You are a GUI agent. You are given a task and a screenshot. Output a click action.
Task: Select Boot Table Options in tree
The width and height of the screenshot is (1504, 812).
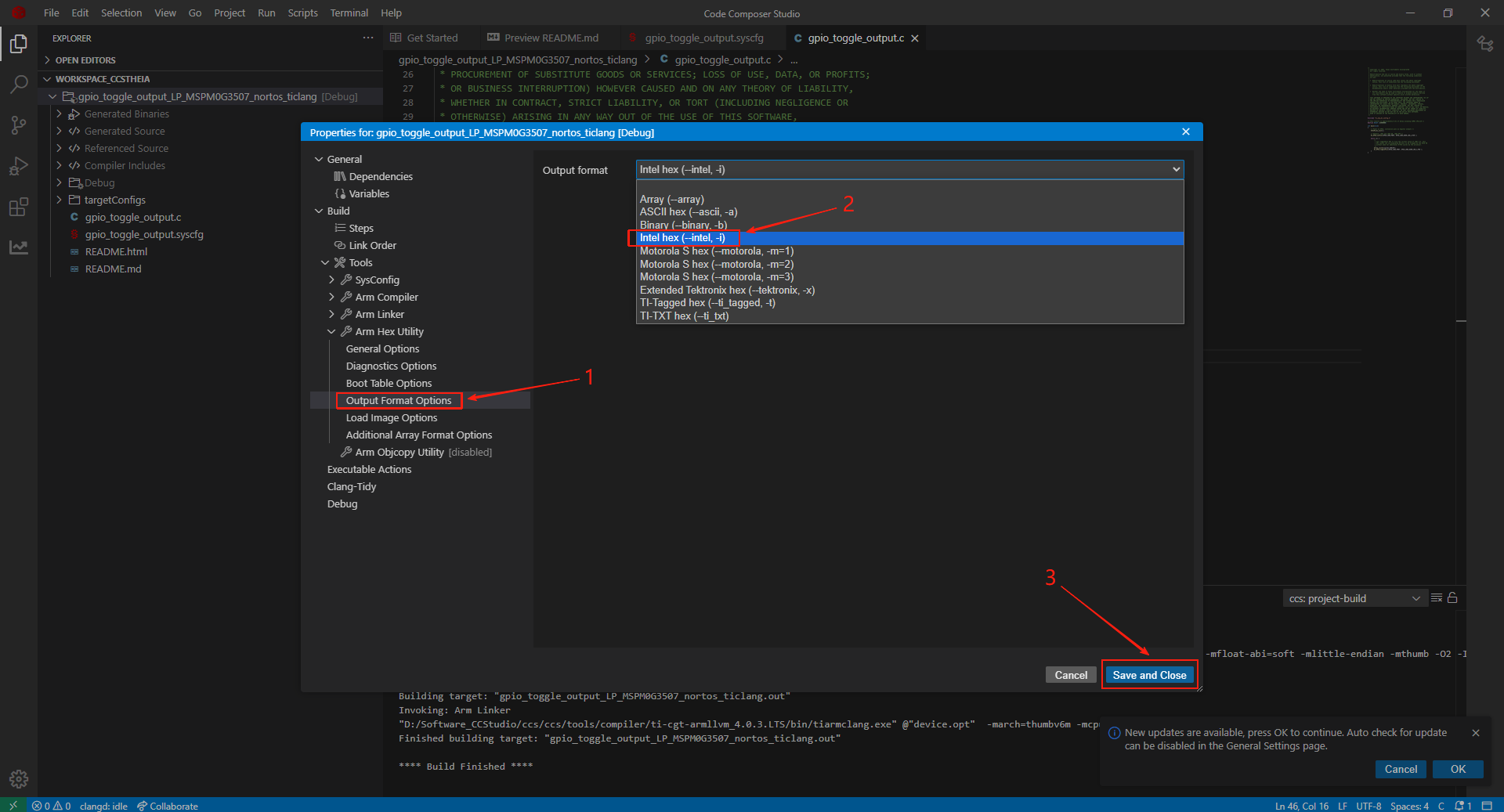pos(389,383)
